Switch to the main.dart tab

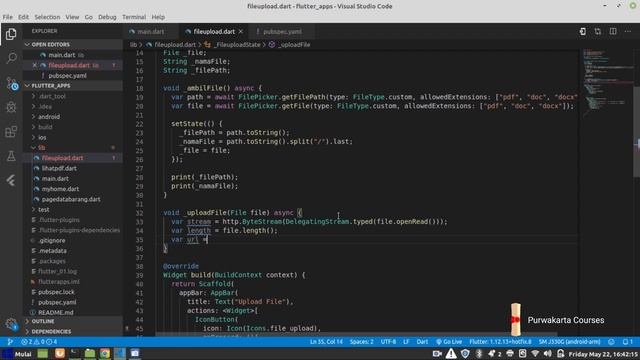tap(150, 31)
